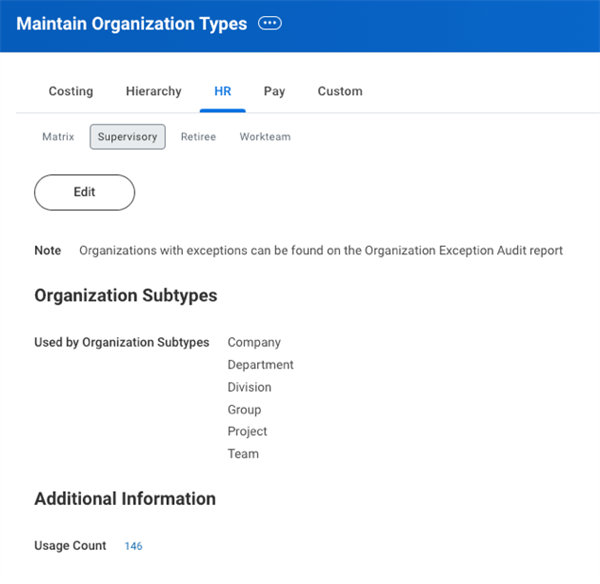
Task: Click the Additional Information heading
Action: pyautogui.click(x=125, y=499)
